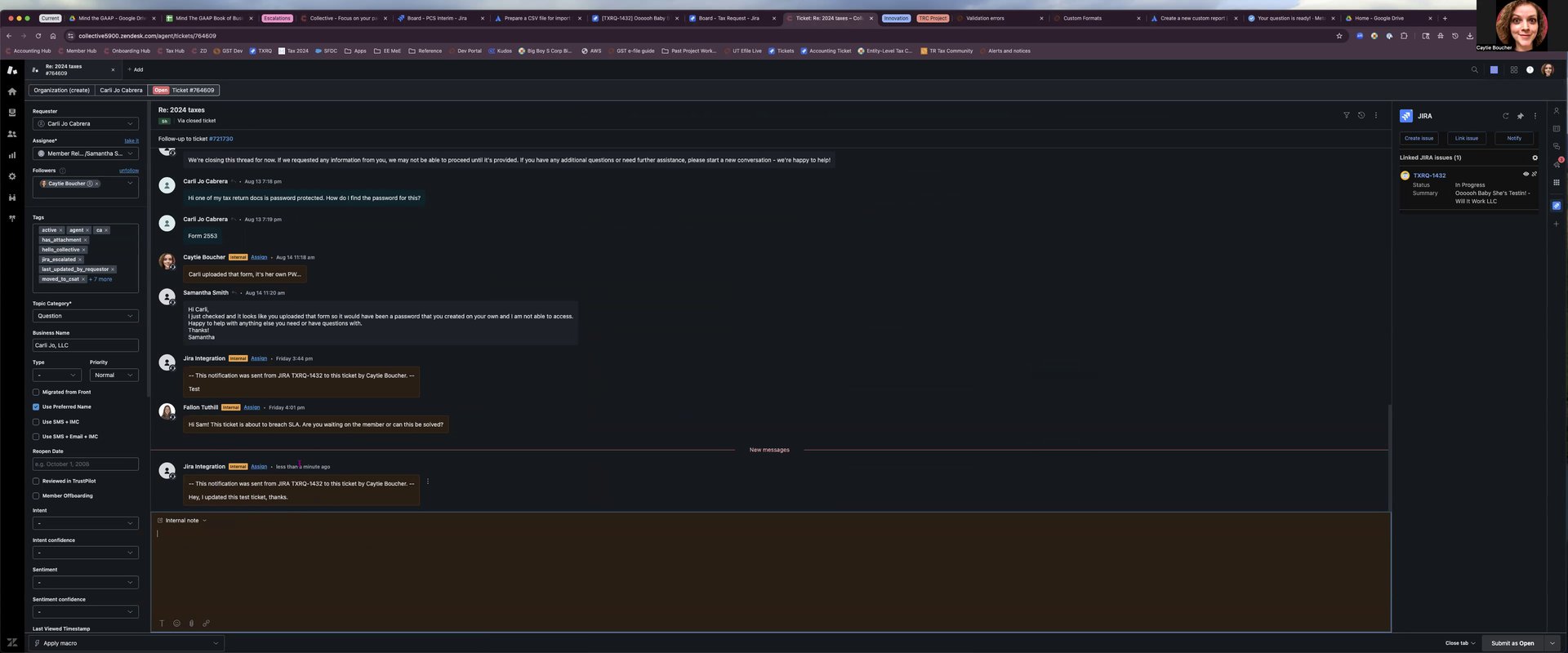
Task: Expand the Topic Category dropdown
Action: click(86, 316)
